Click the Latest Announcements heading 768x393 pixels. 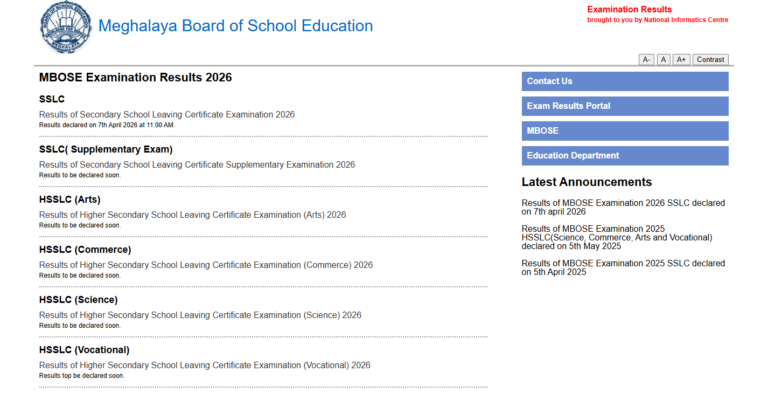pyautogui.click(x=587, y=182)
